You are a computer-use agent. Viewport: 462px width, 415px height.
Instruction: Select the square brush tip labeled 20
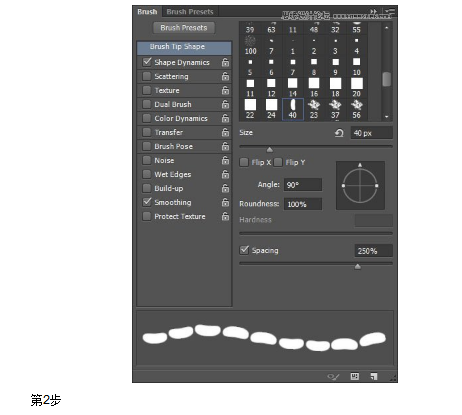(x=357, y=88)
